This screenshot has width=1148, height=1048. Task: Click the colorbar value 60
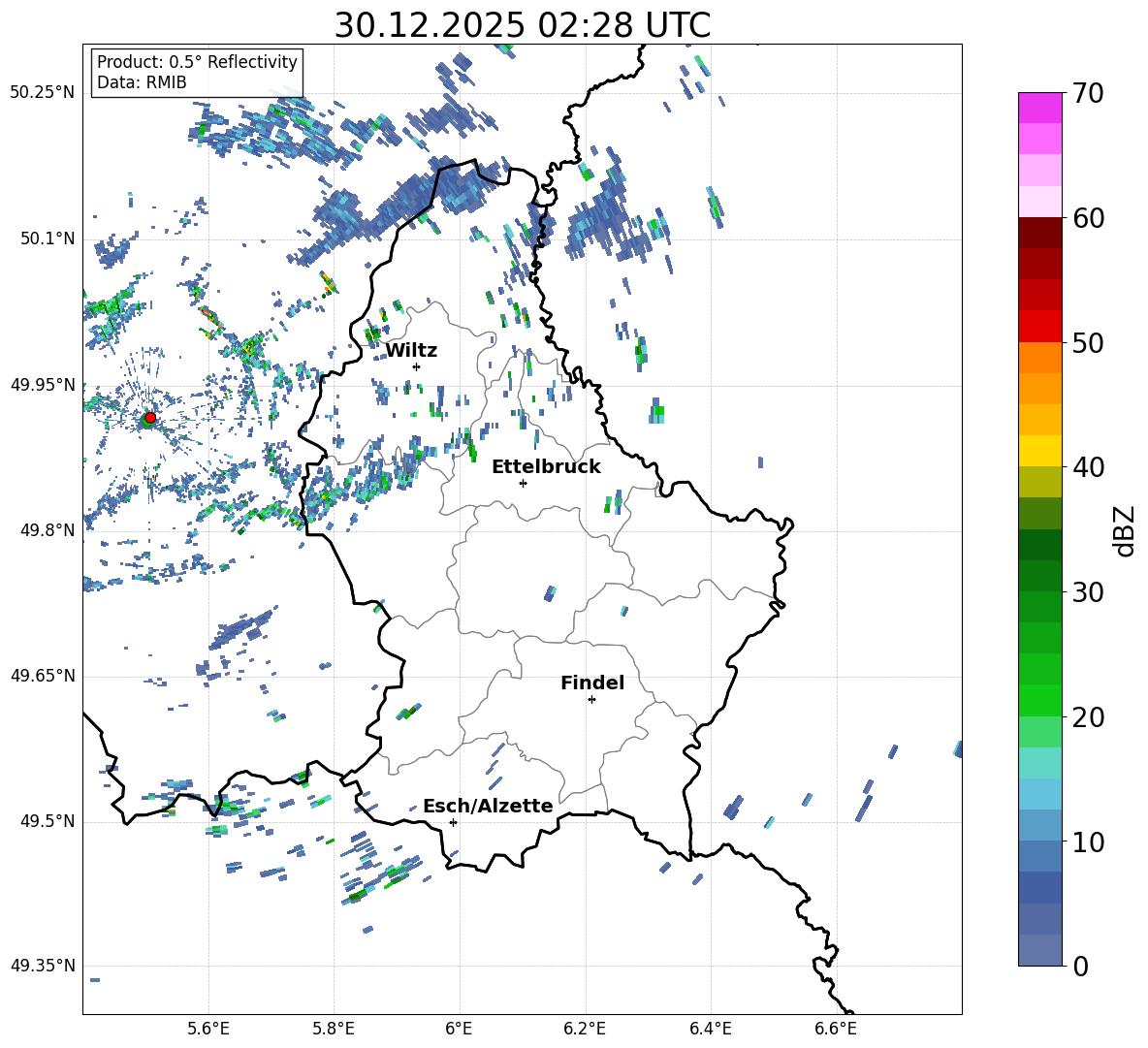click(x=1088, y=218)
